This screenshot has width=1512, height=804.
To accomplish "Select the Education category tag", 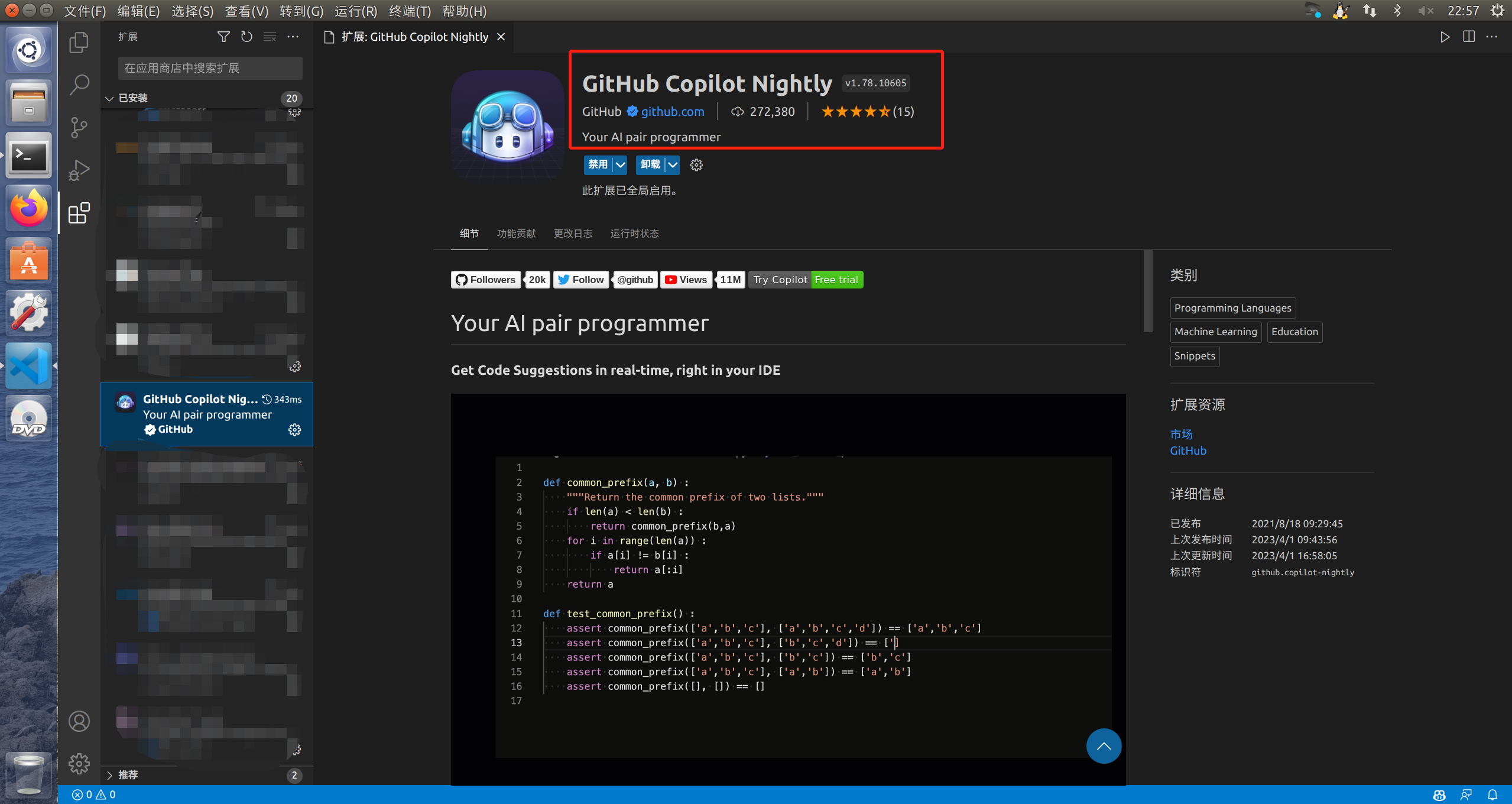I will click(1294, 332).
